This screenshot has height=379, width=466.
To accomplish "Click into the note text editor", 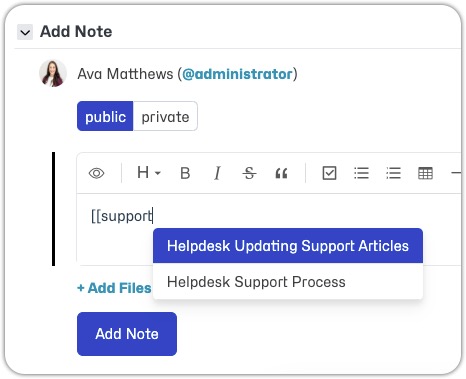I will [270, 229].
